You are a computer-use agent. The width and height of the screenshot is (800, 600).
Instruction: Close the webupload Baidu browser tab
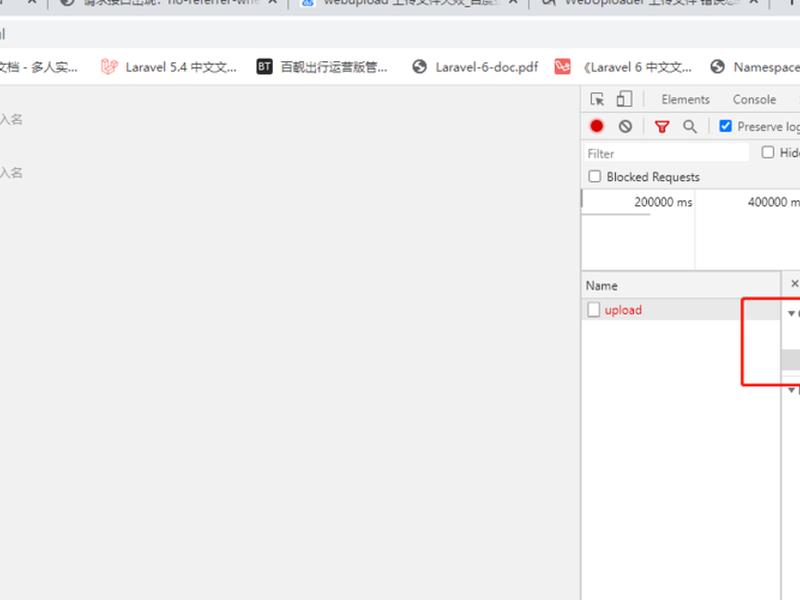(513, 2)
